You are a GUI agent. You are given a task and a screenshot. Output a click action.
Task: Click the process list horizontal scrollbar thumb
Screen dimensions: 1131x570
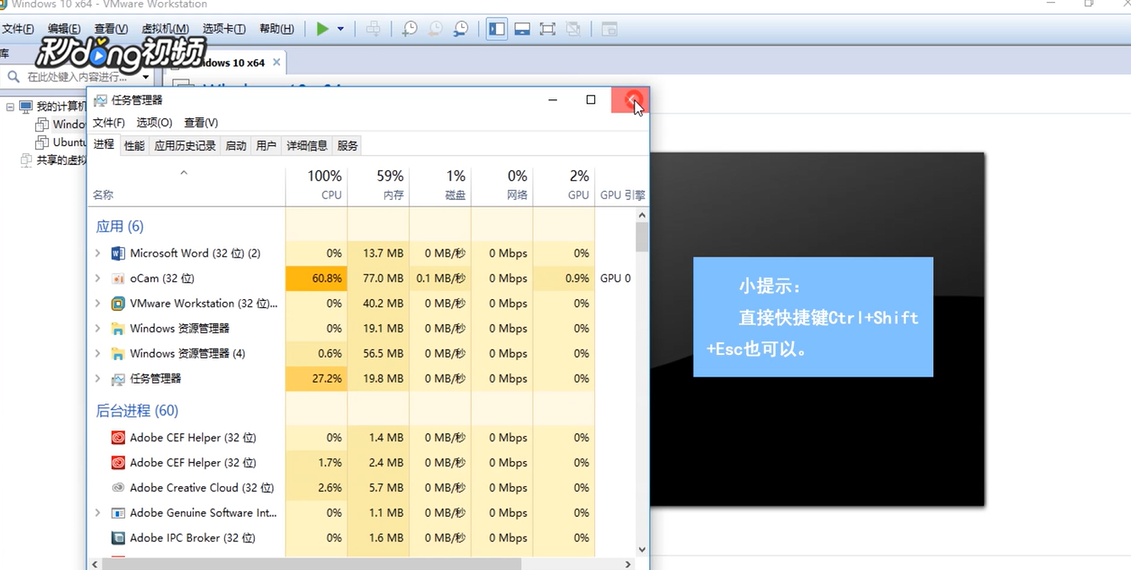[310, 564]
